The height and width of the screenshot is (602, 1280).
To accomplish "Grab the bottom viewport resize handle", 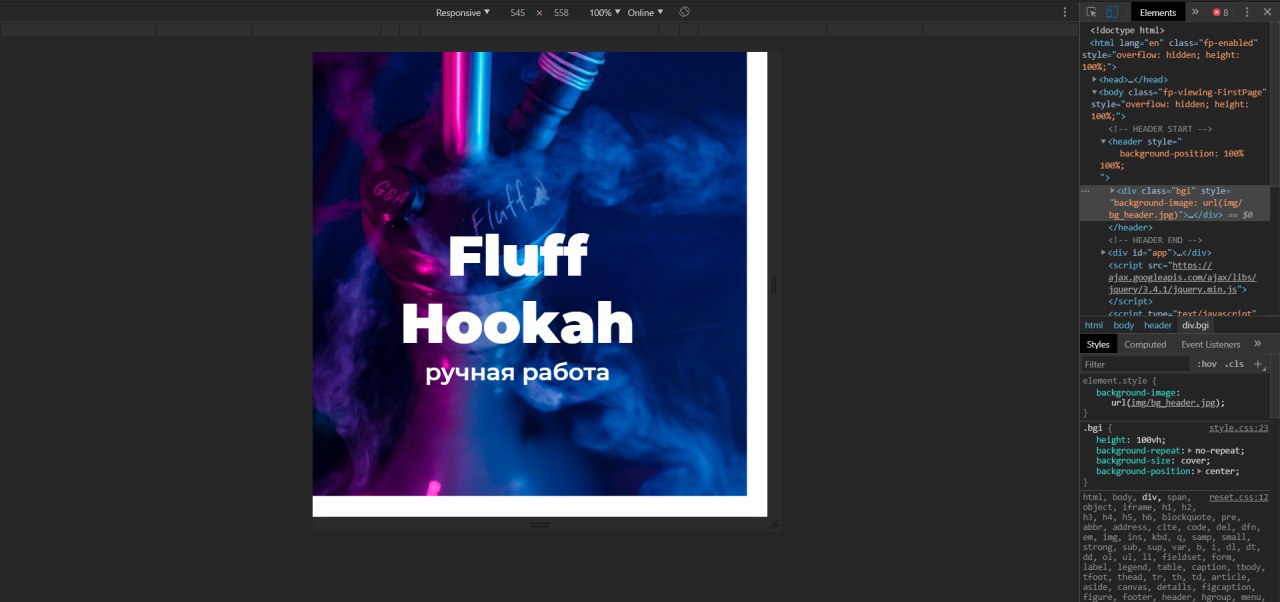I will (x=540, y=524).
